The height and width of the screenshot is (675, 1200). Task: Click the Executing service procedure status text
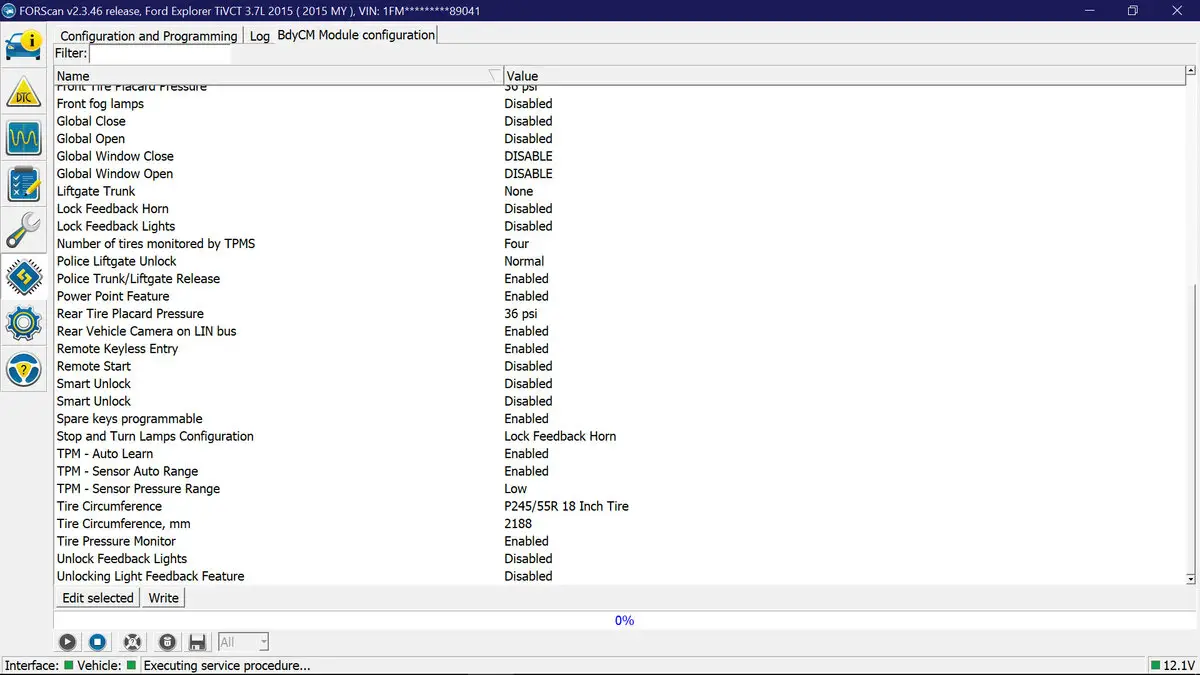pyautogui.click(x=227, y=665)
